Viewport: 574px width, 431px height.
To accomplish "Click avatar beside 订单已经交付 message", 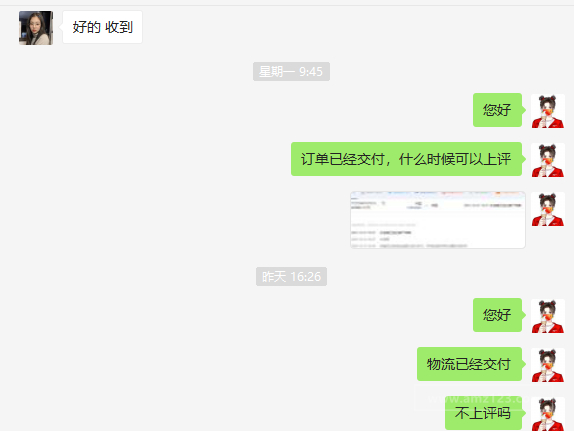I will (548, 160).
